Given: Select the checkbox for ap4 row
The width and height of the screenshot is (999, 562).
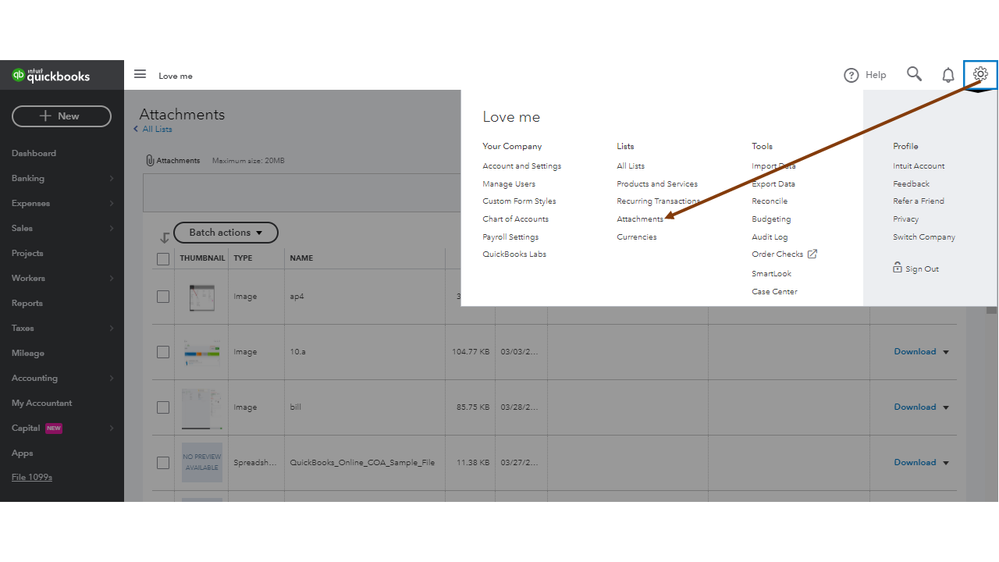Looking at the screenshot, I should pos(163,296).
